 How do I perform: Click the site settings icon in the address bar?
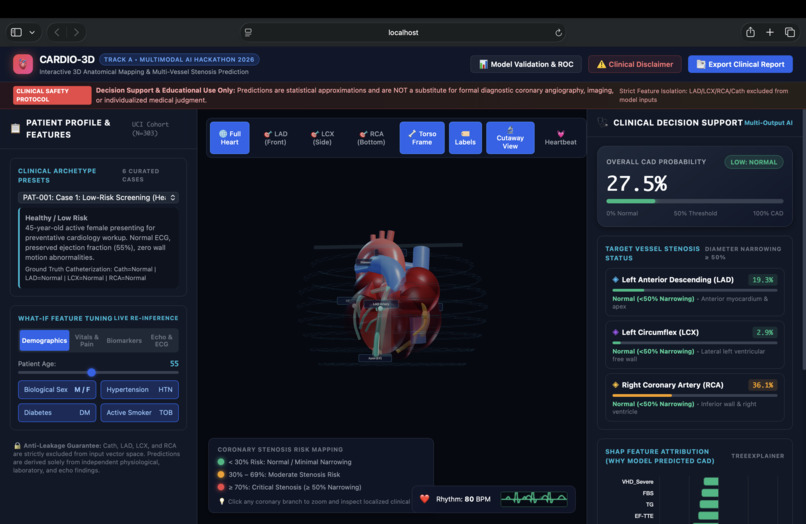point(248,32)
